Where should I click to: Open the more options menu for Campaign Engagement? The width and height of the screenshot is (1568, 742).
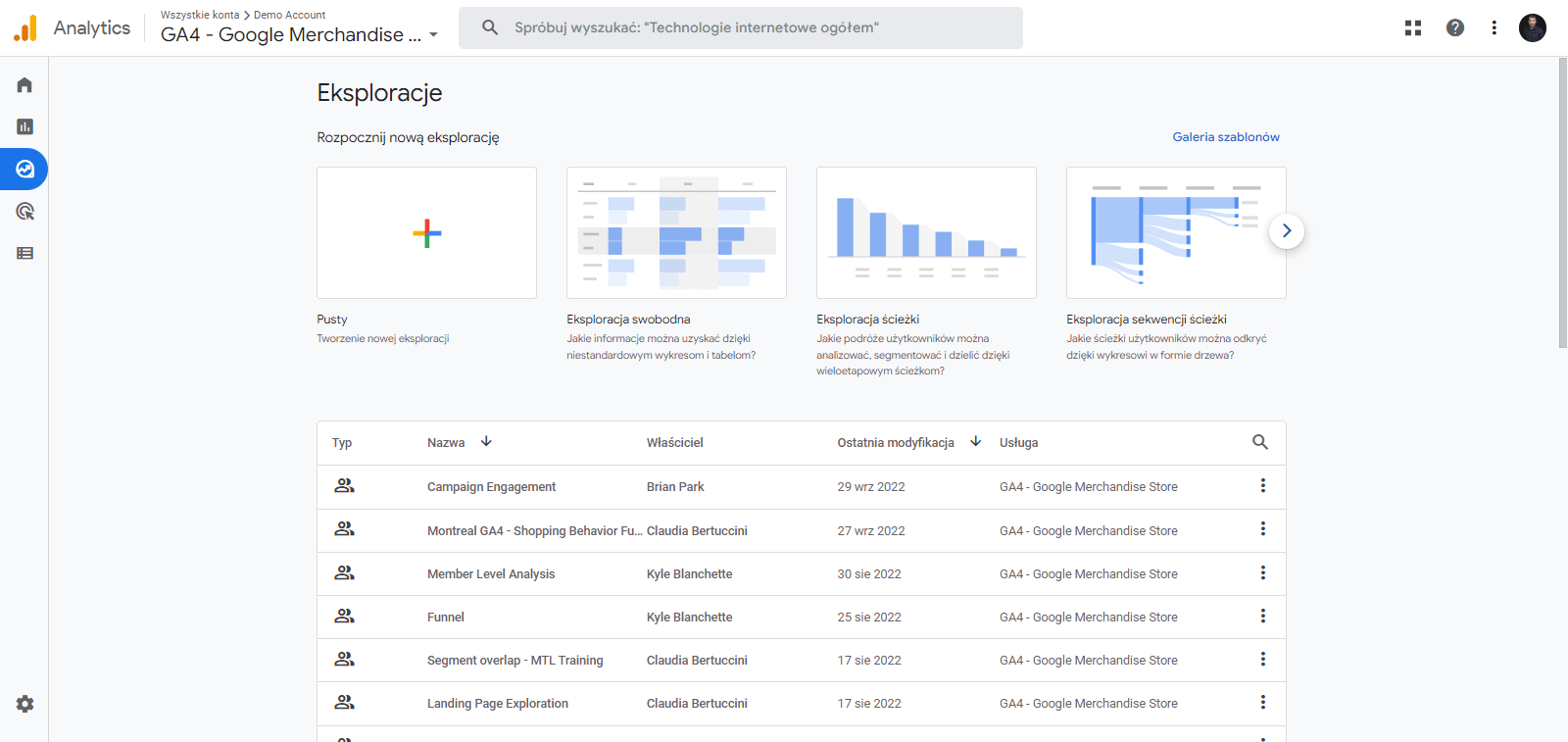point(1262,486)
